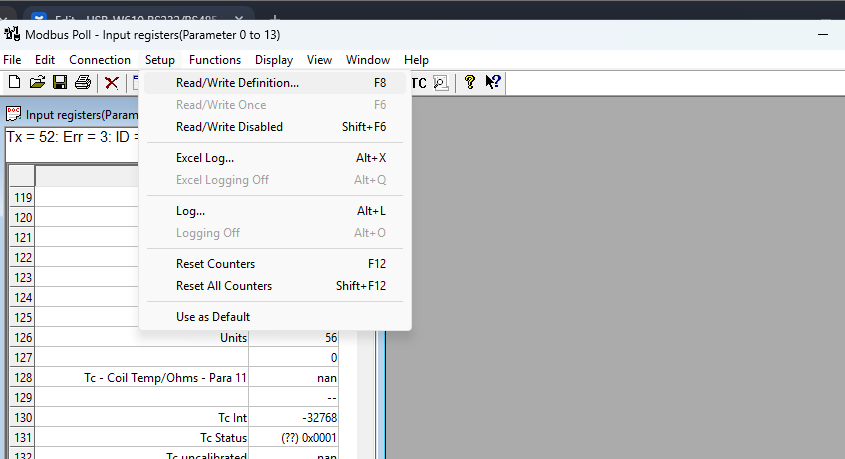The height and width of the screenshot is (459, 845).
Task: Click row header 119
Action: pyautogui.click(x=23, y=198)
